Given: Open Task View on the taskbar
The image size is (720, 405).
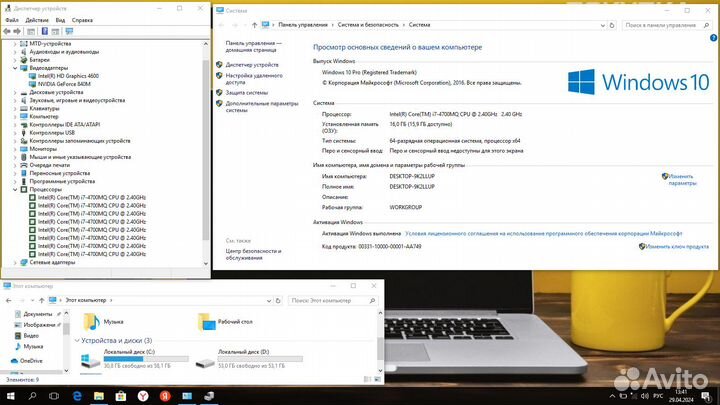Looking at the screenshot, I should click(x=54, y=396).
